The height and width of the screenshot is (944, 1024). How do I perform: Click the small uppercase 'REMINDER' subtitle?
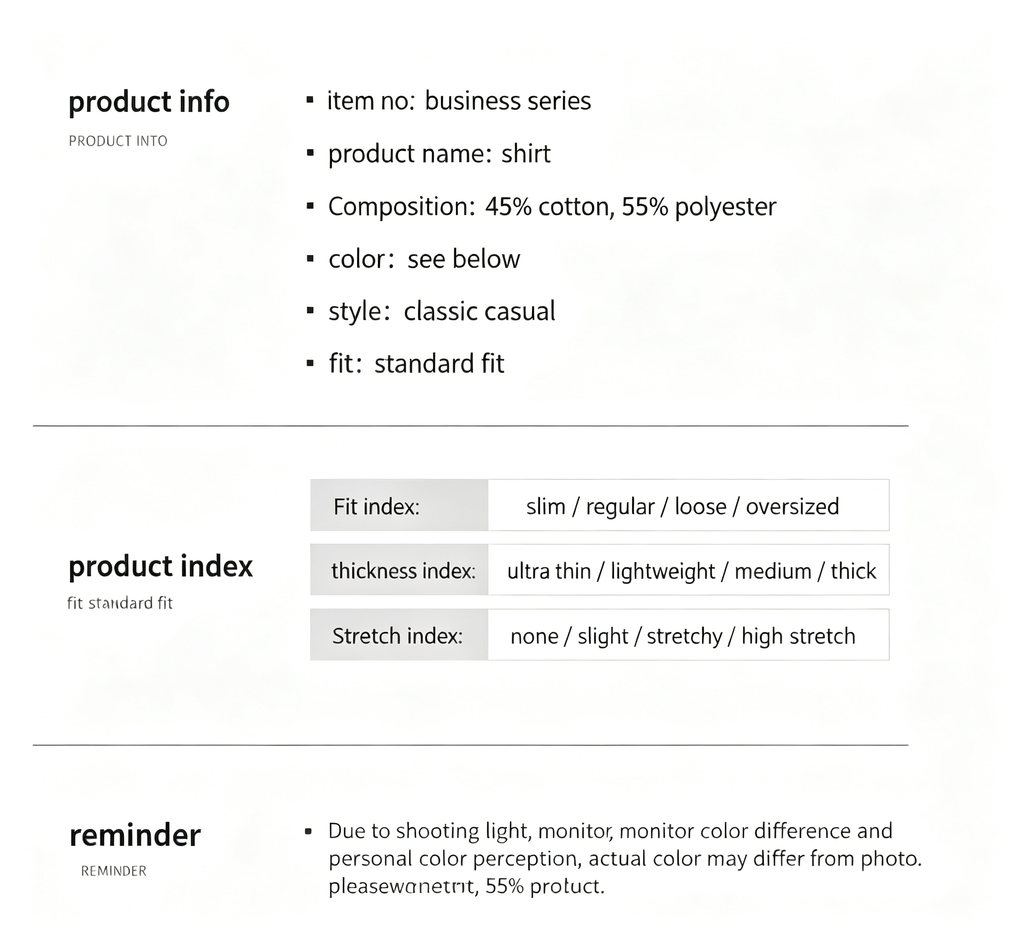pyautogui.click(x=114, y=871)
